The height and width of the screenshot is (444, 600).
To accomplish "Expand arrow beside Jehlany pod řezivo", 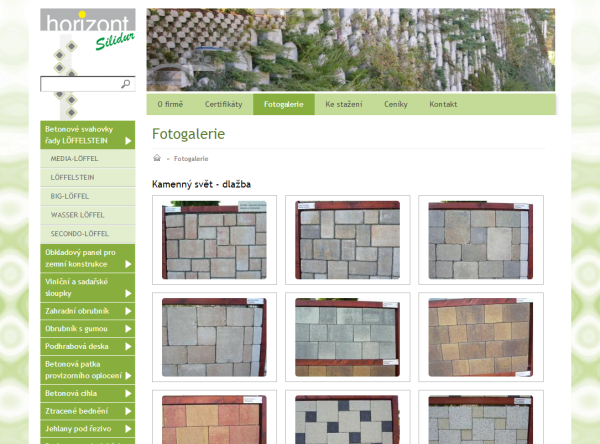I will click(x=128, y=429).
